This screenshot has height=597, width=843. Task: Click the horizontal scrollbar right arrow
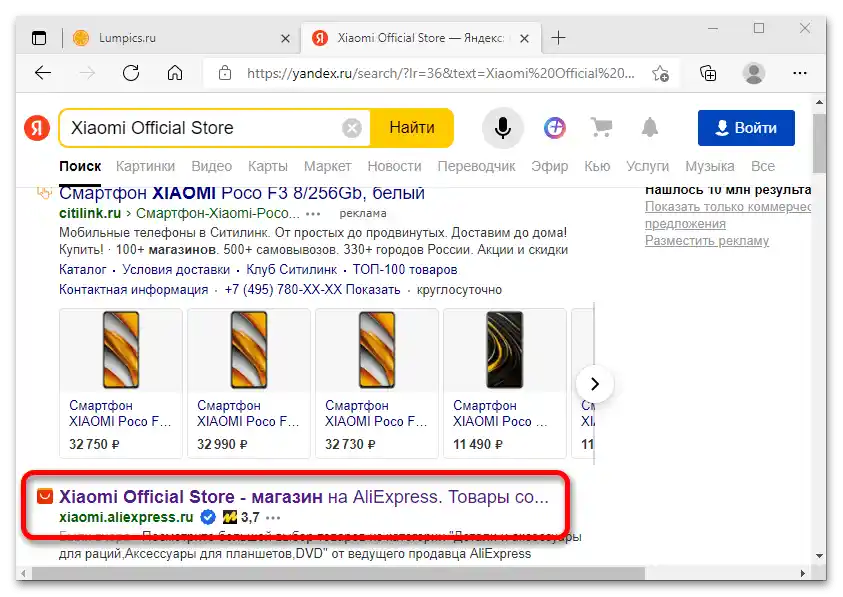[803, 573]
